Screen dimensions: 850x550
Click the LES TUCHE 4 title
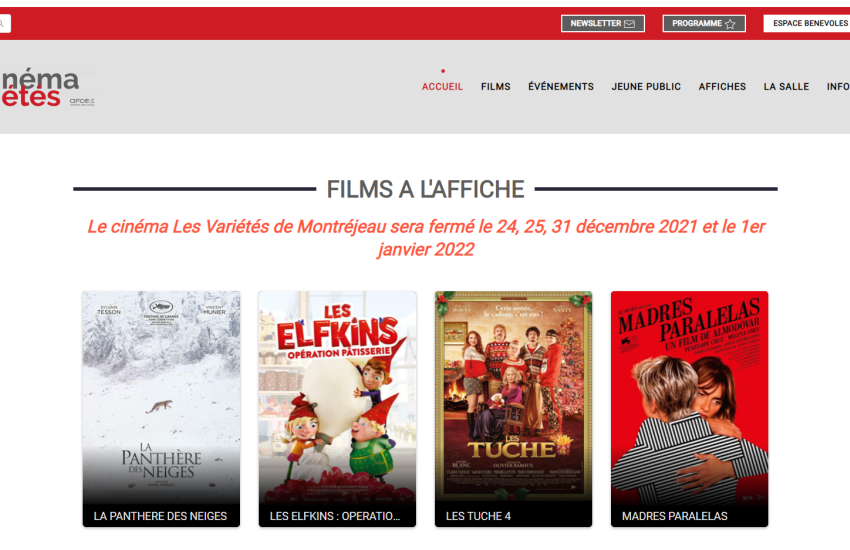click(478, 516)
